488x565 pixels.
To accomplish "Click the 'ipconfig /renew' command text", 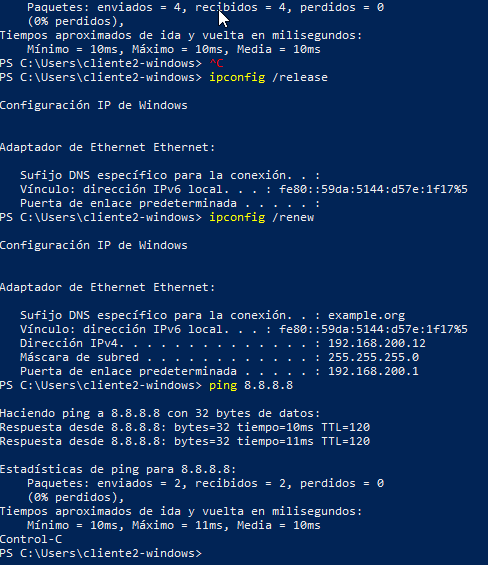I will tap(262, 217).
